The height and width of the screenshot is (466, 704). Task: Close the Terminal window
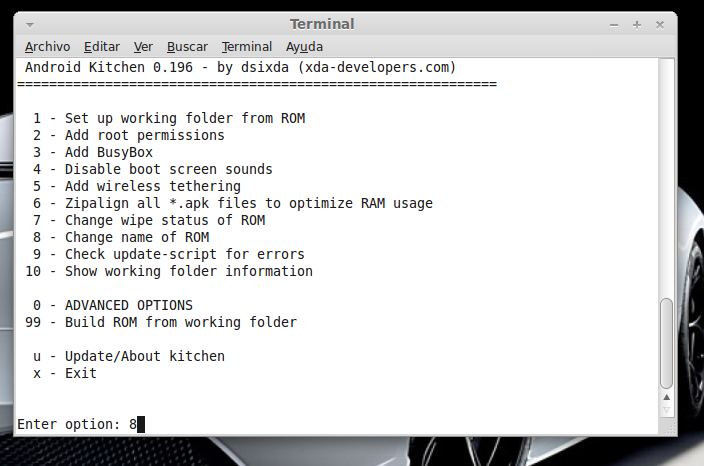pyautogui.click(x=659, y=24)
